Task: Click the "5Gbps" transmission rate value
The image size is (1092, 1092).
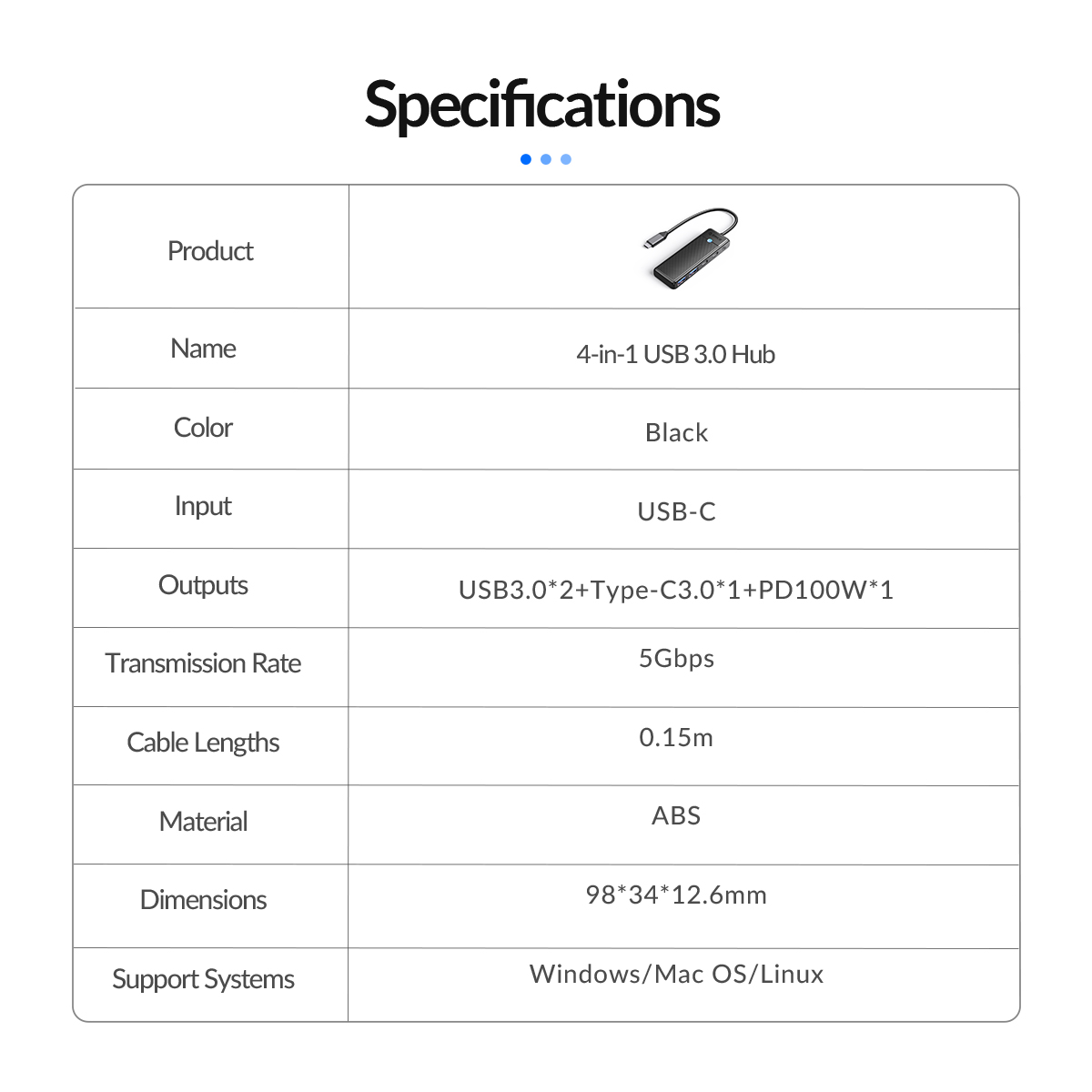Action: (x=676, y=659)
